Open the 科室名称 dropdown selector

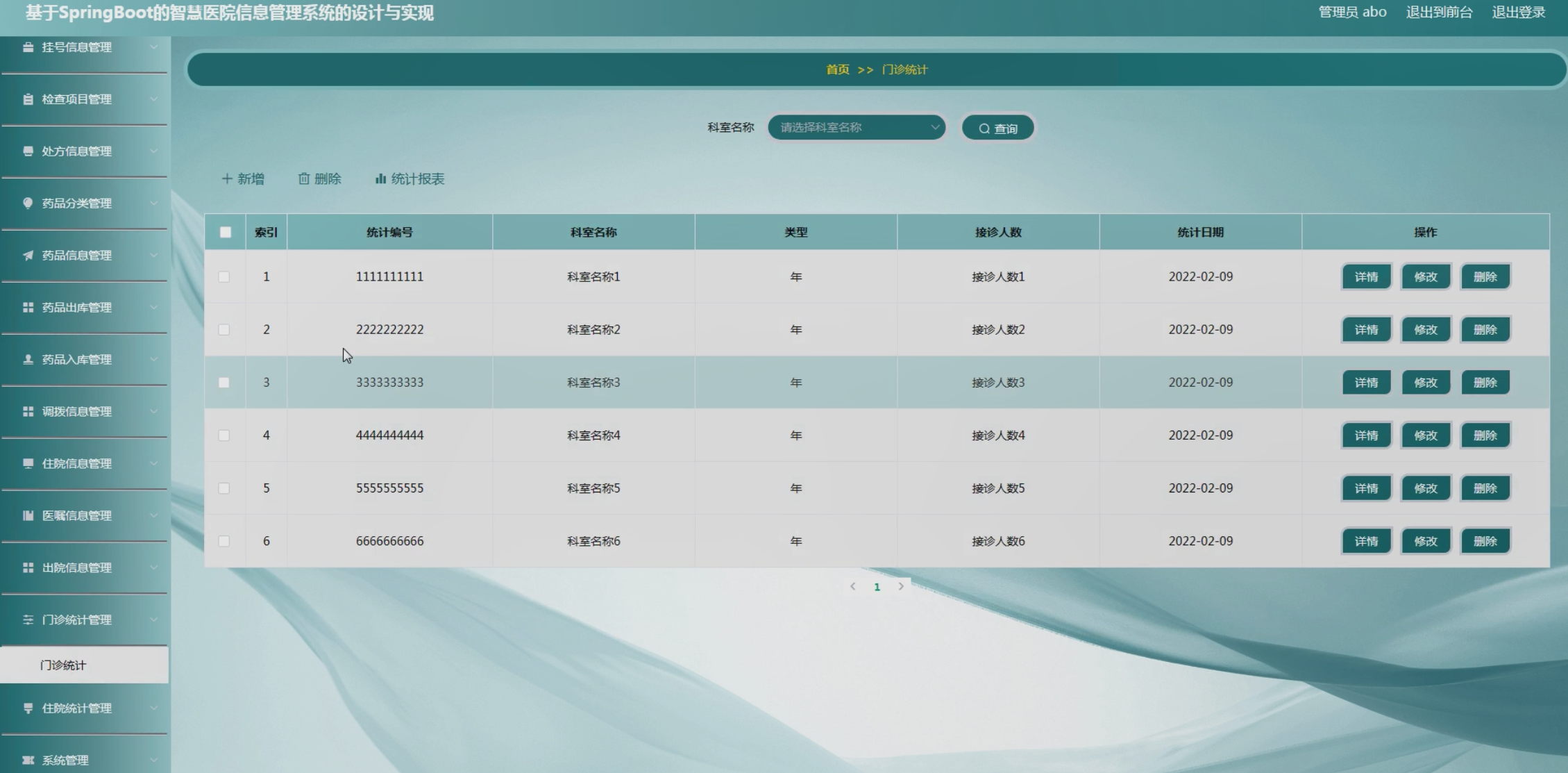click(x=857, y=127)
